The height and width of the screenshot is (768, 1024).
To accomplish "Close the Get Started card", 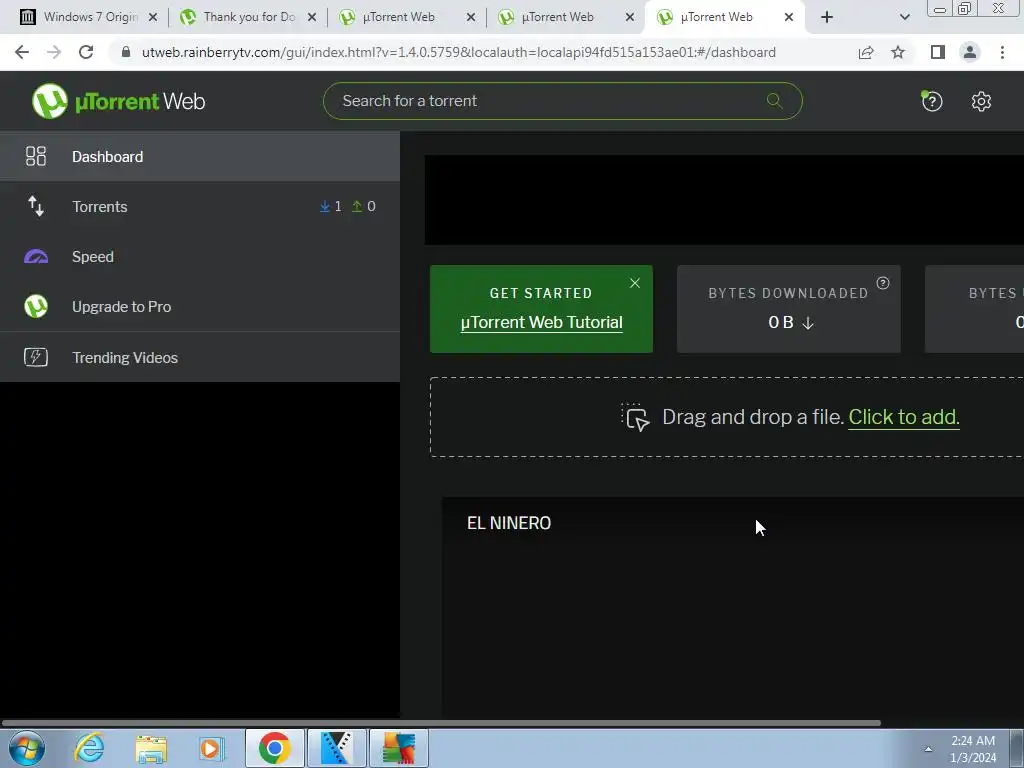I will click(x=635, y=283).
